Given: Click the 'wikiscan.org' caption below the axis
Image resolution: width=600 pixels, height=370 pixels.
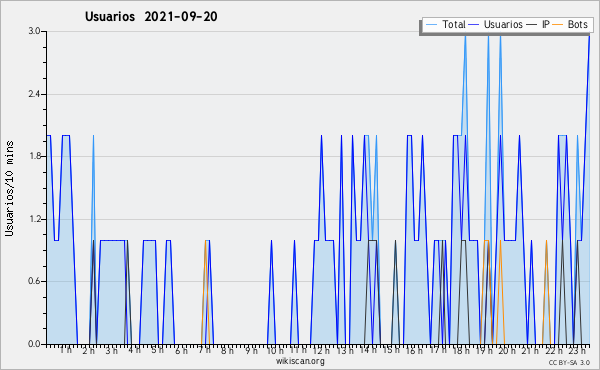Looking at the screenshot, I should (300, 361).
